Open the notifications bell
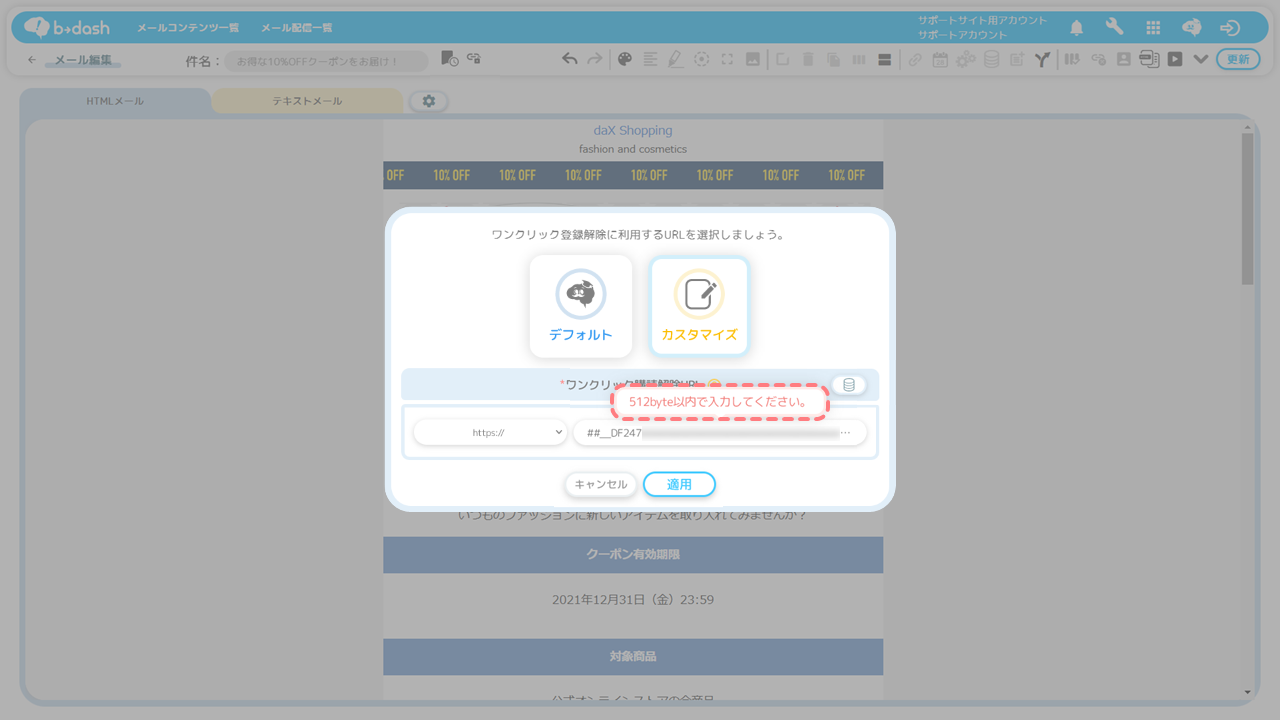The width and height of the screenshot is (1280, 720). tap(1077, 28)
